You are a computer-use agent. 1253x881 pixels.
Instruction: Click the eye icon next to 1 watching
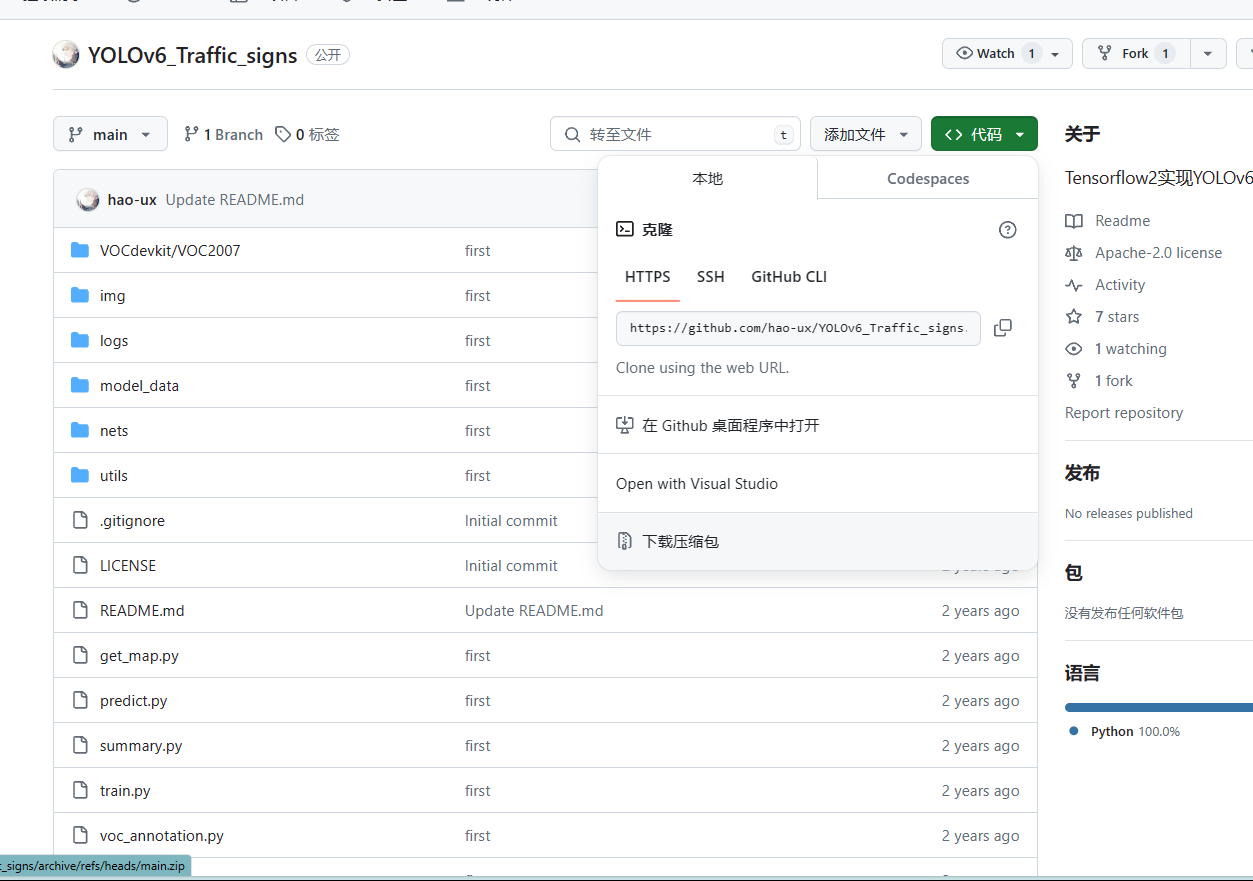(1074, 349)
